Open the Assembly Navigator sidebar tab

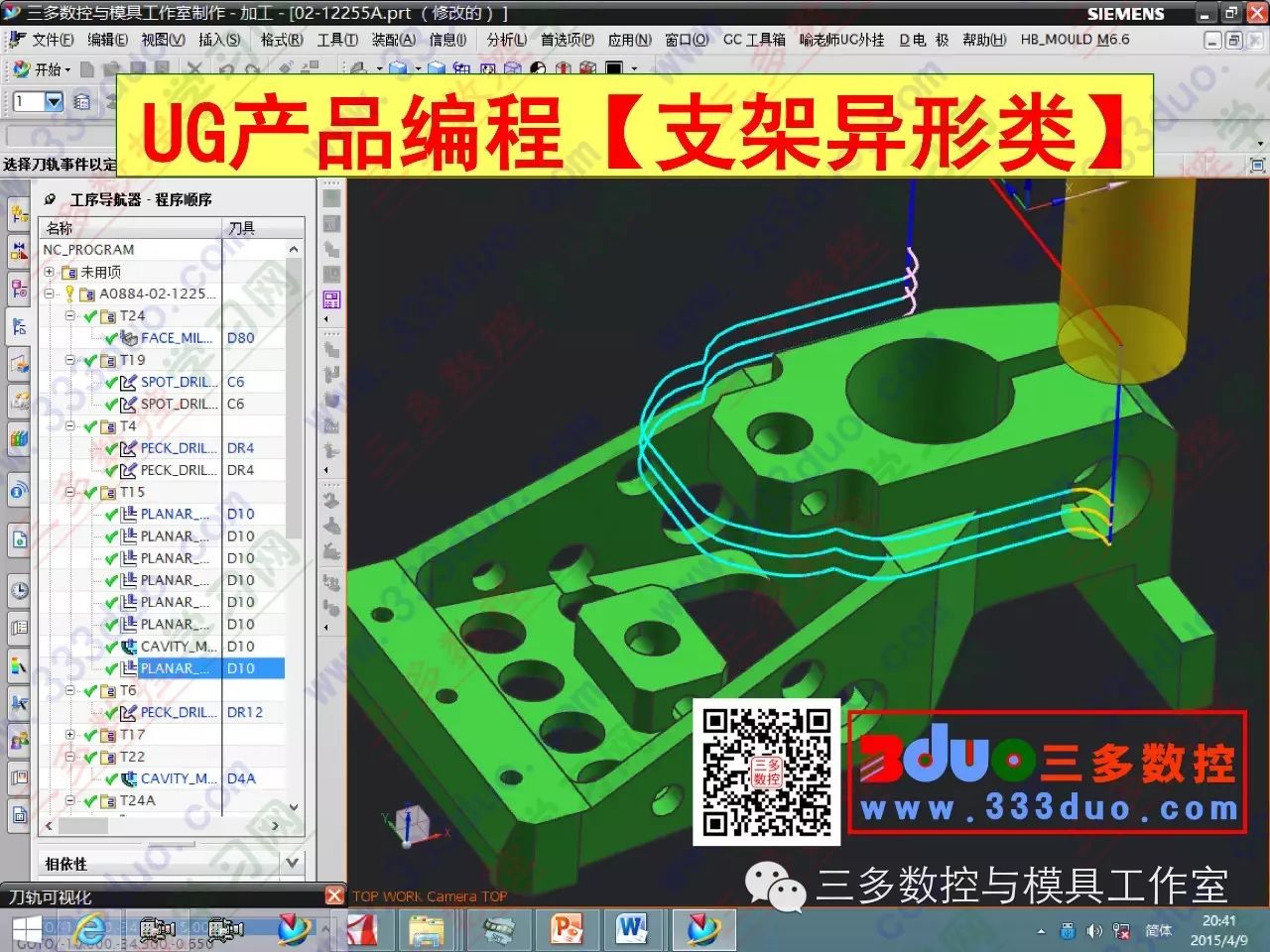click(x=19, y=213)
